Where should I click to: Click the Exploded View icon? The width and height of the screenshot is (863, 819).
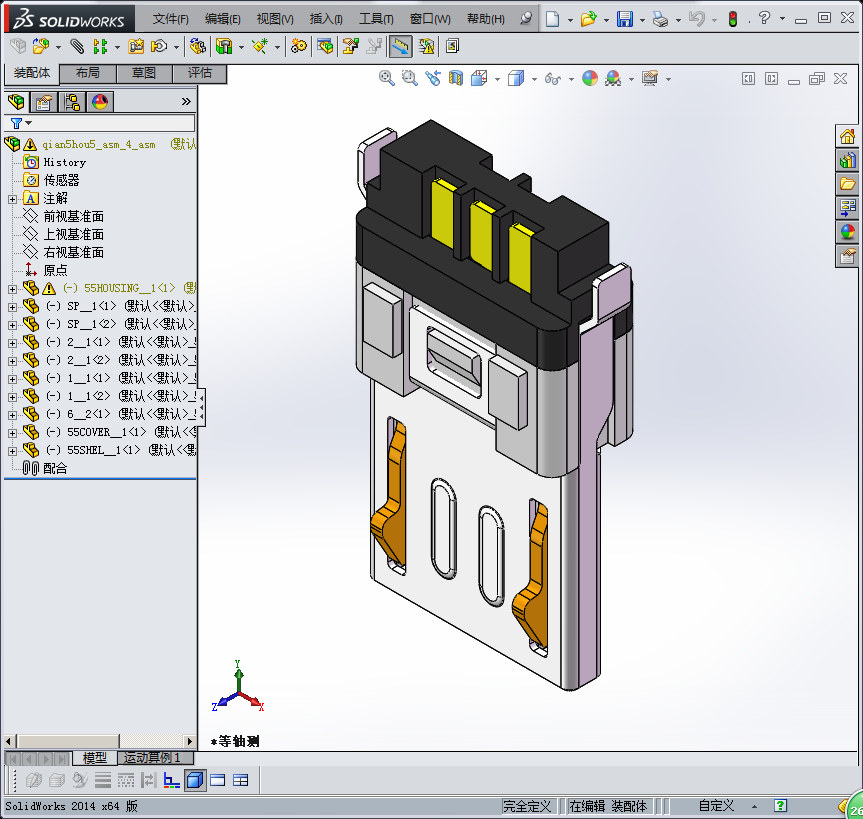coord(350,46)
